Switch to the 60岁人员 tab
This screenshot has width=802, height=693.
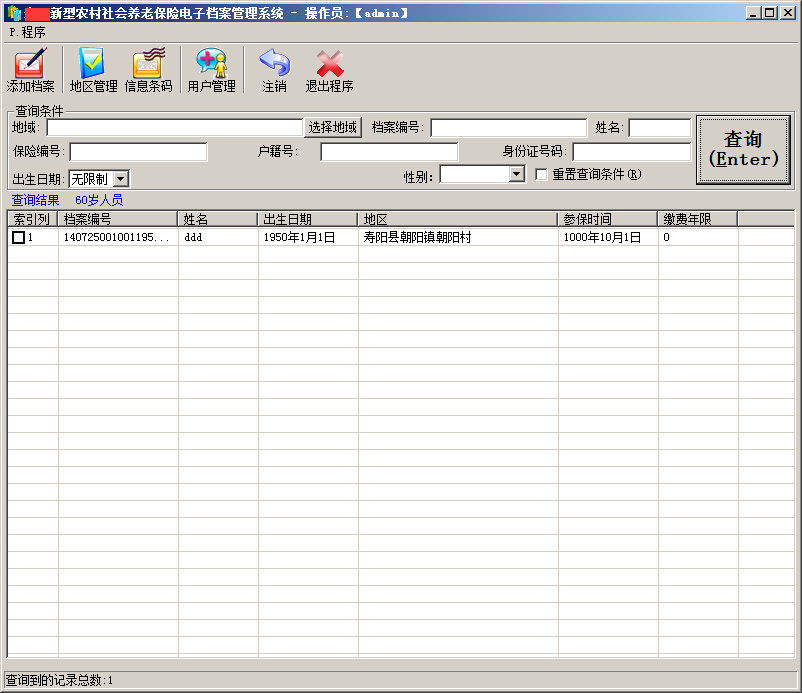99,200
